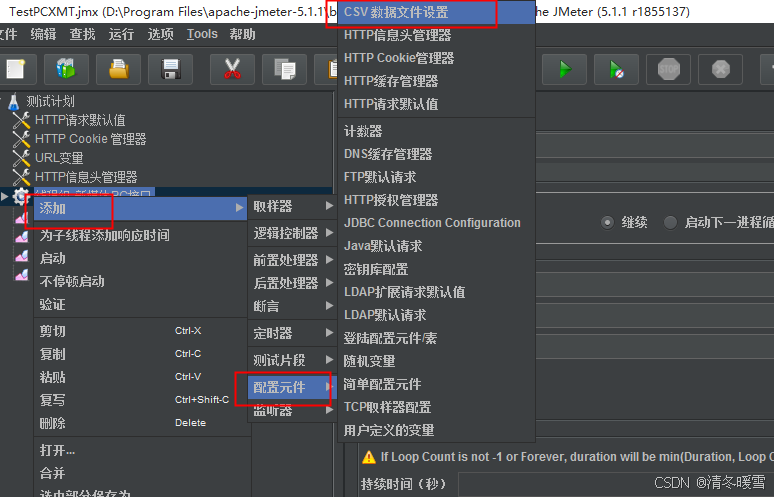Screen dimensions: 774x497
Task: Click Start no pauses toolbar icon
Action: coord(617,70)
